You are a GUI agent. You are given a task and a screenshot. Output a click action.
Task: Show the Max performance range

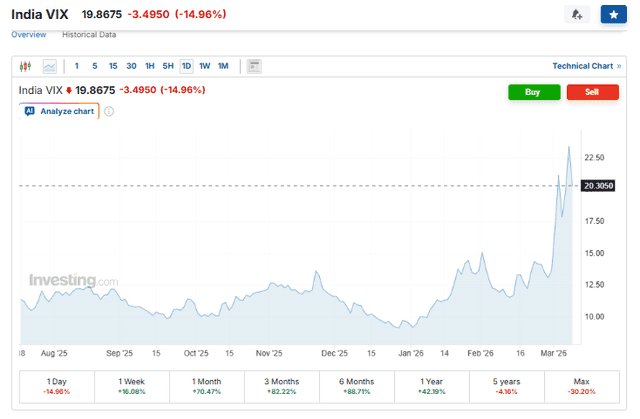coord(582,386)
